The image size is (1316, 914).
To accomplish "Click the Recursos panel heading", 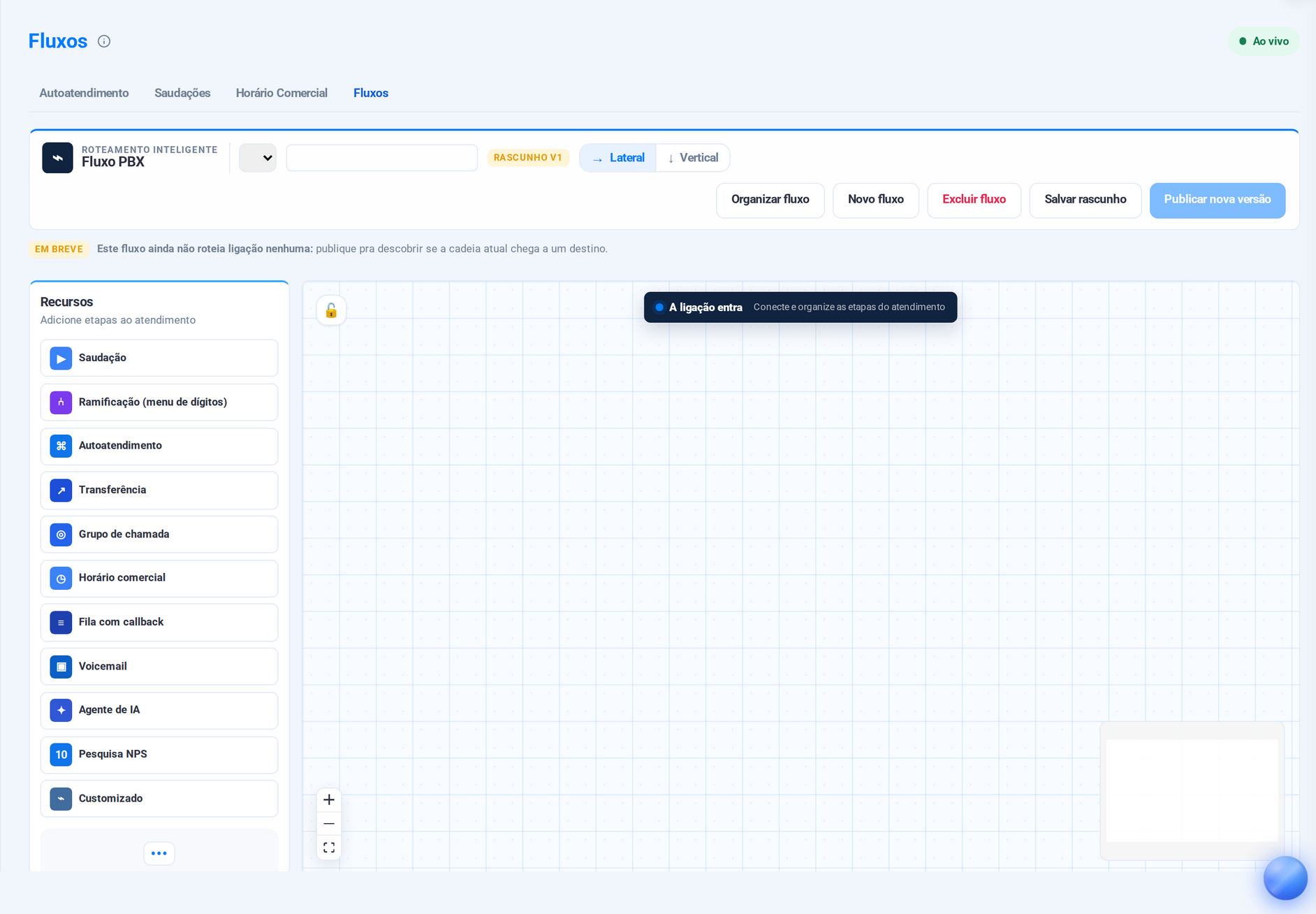I will 66,302.
